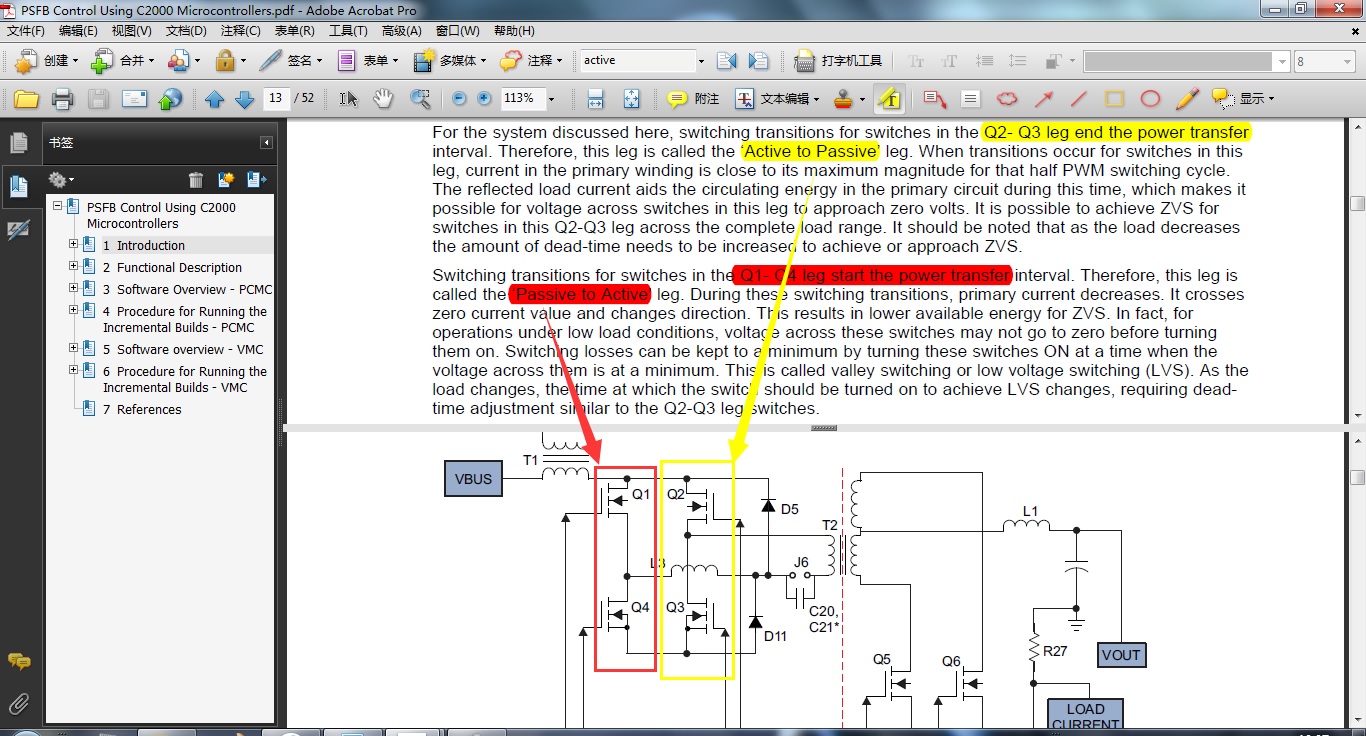
Task: Expand the '1 Introduction' bookmark
Action: point(74,244)
